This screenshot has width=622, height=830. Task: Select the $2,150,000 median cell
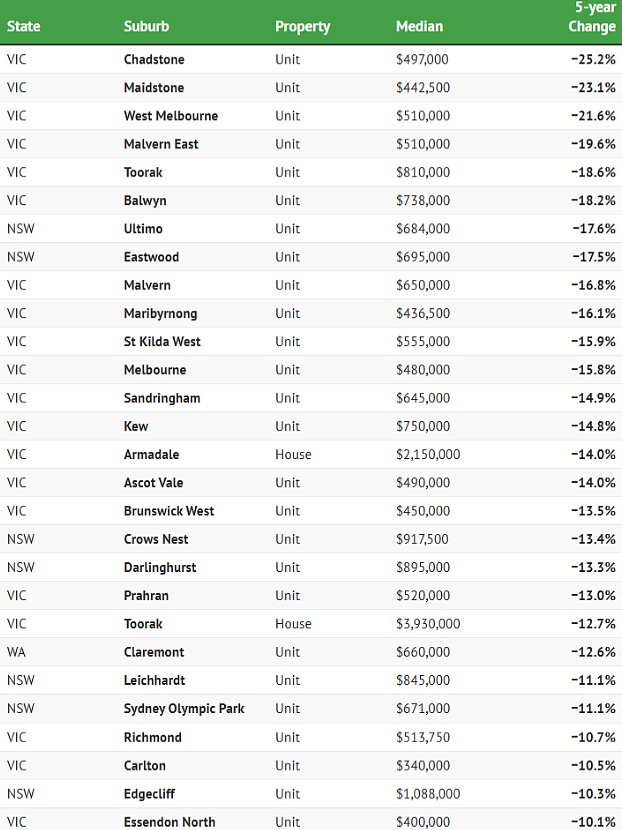click(428, 454)
